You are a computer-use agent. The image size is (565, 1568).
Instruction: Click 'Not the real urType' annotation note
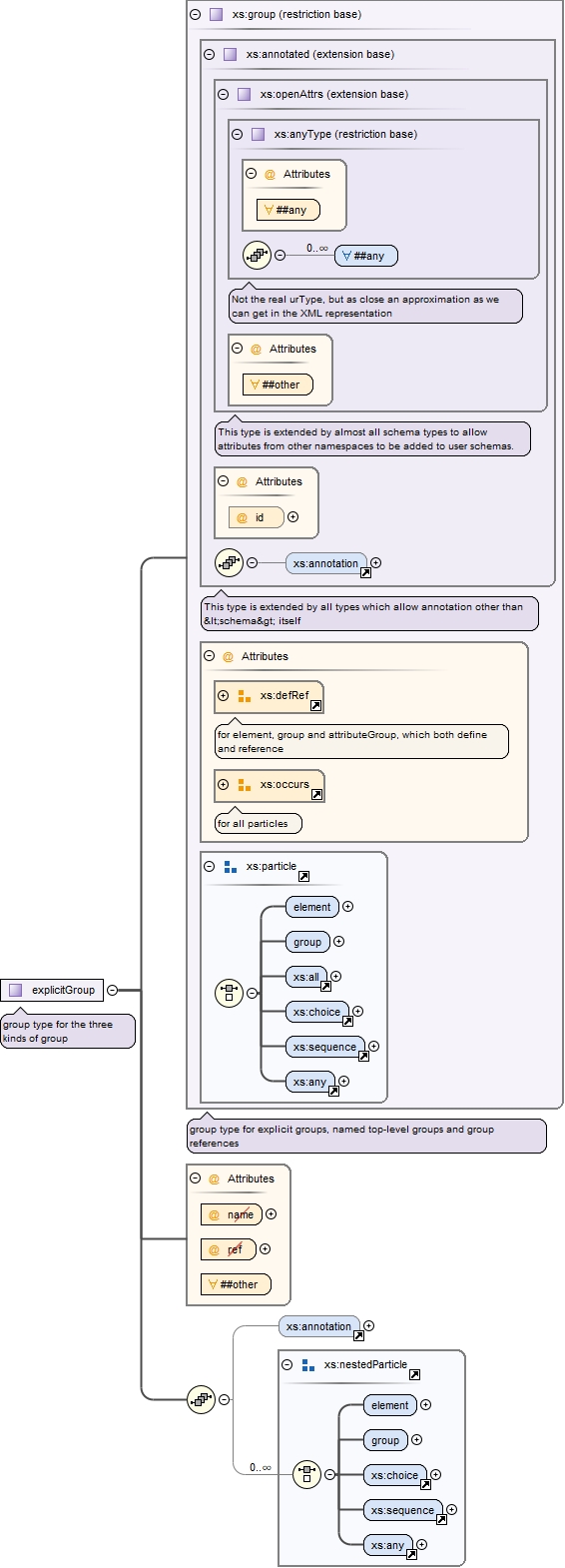click(x=375, y=306)
